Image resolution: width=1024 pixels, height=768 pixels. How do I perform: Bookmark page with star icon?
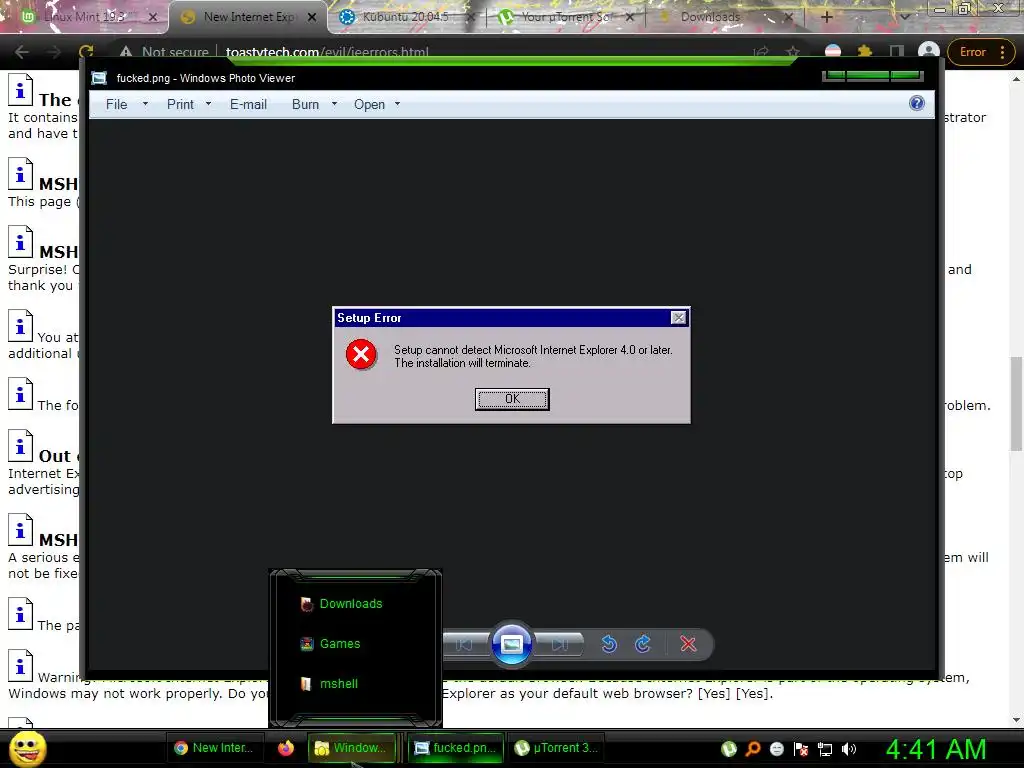tap(793, 52)
